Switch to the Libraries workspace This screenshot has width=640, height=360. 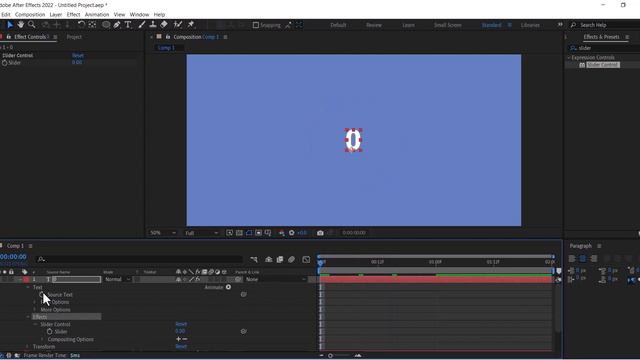click(x=530, y=25)
